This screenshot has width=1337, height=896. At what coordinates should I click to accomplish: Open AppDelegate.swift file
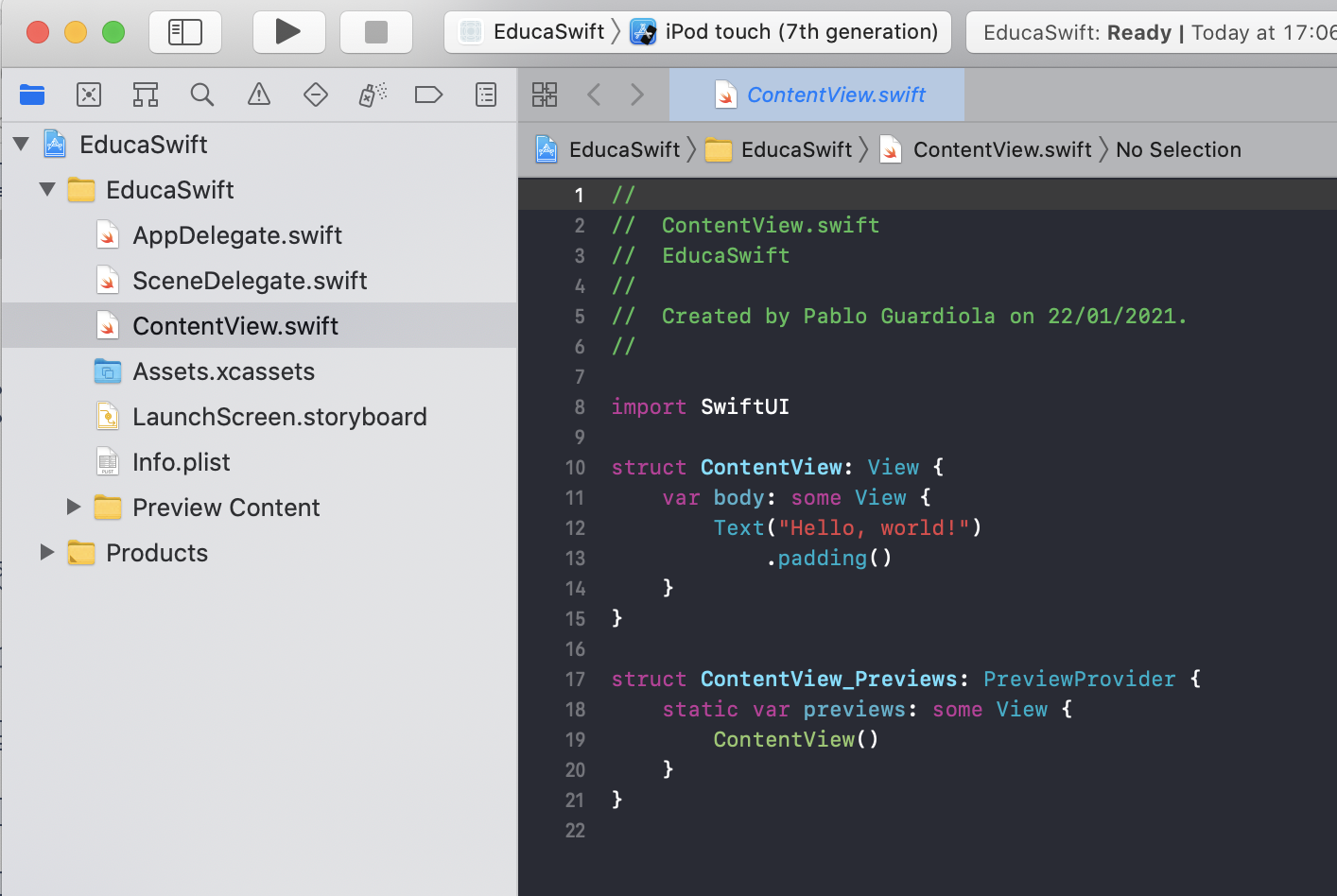pos(236,235)
